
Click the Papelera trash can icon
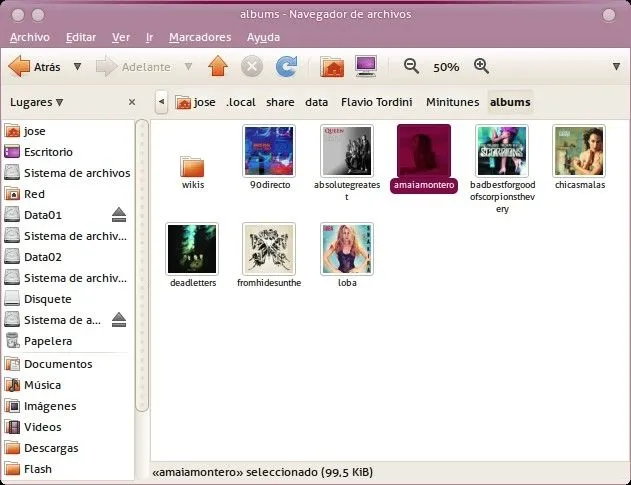point(12,341)
